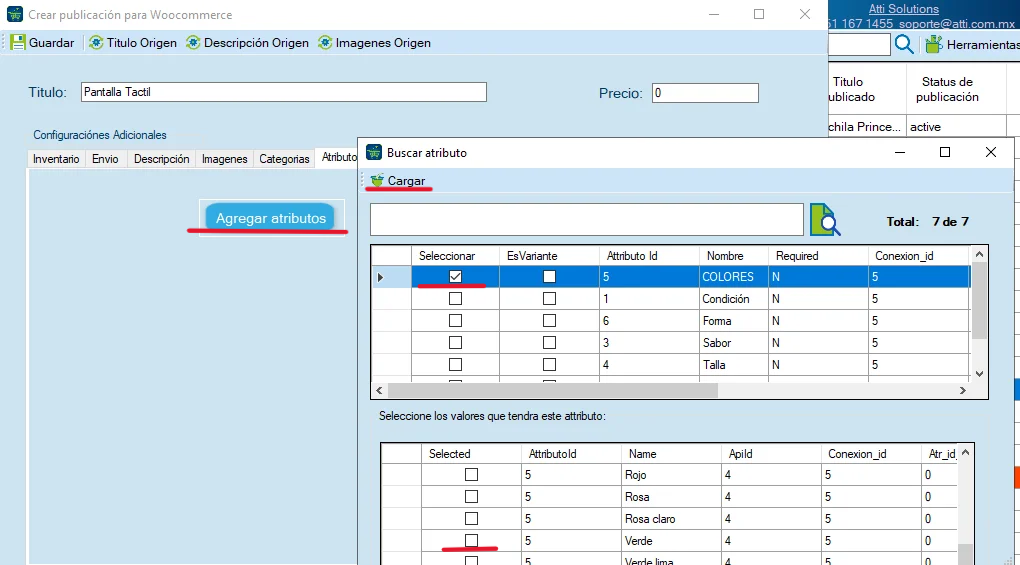Click the search document icon beside attribute filter
Image resolution: width=1020 pixels, height=565 pixels.
[x=825, y=220]
